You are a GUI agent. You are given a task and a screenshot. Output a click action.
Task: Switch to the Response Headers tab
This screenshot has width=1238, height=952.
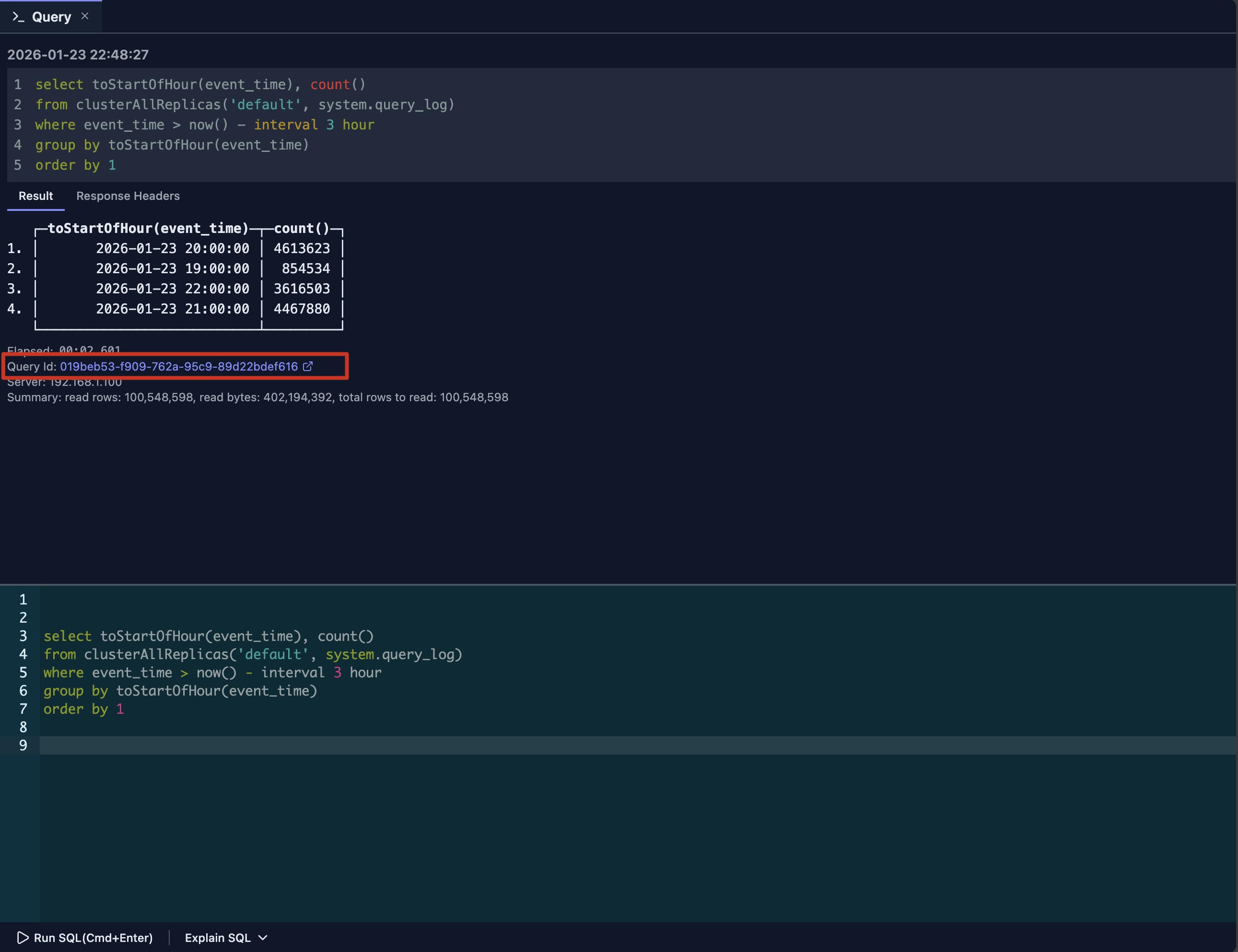(128, 196)
